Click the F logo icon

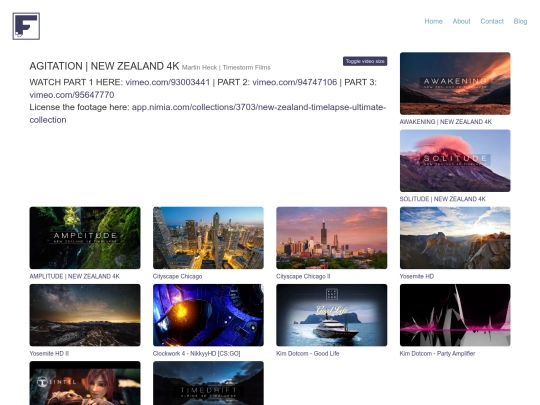coord(26,26)
